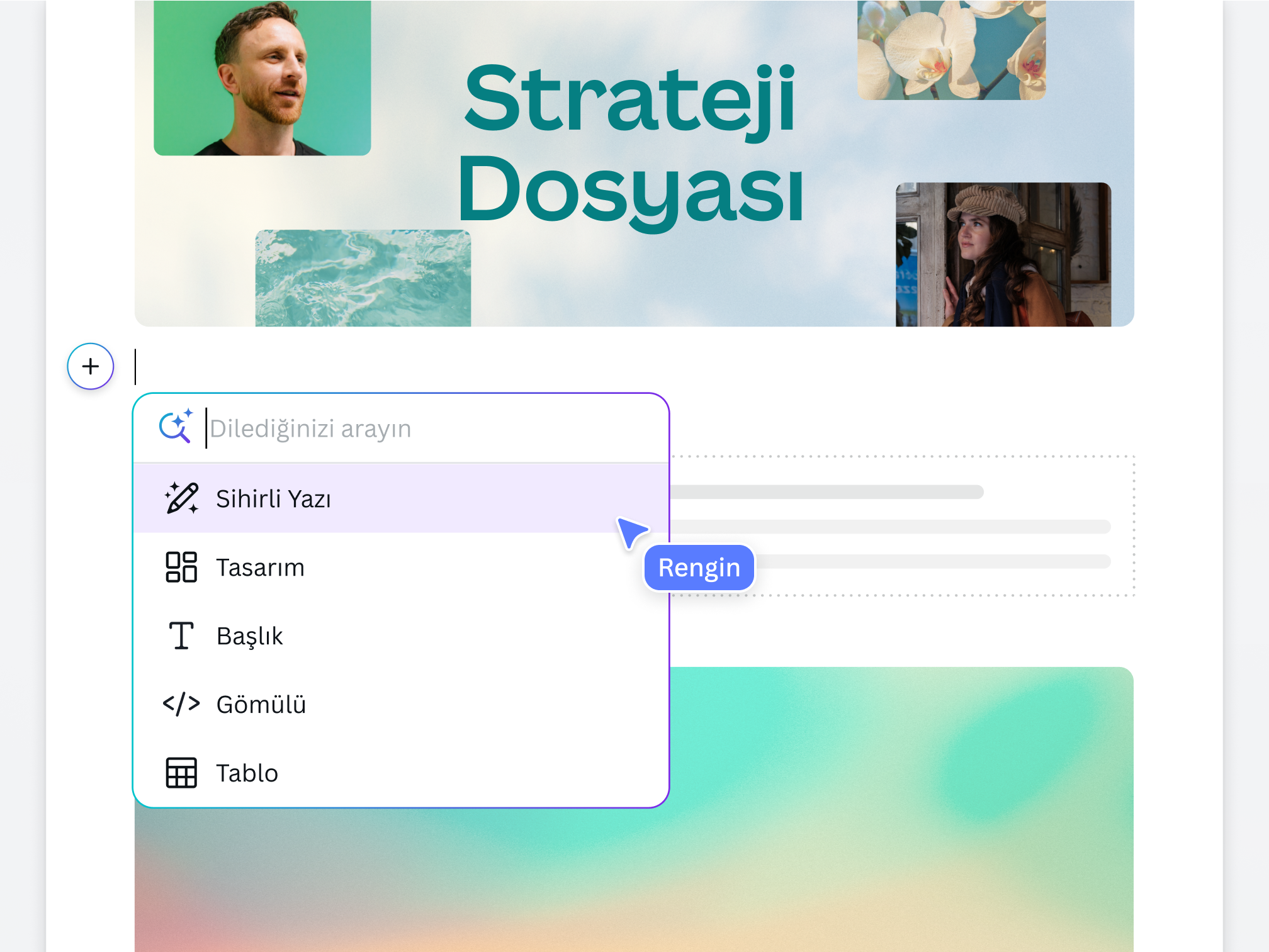Screen dimensions: 1269x952
Task: Select the Gömülü menu entry
Action: [x=261, y=704]
